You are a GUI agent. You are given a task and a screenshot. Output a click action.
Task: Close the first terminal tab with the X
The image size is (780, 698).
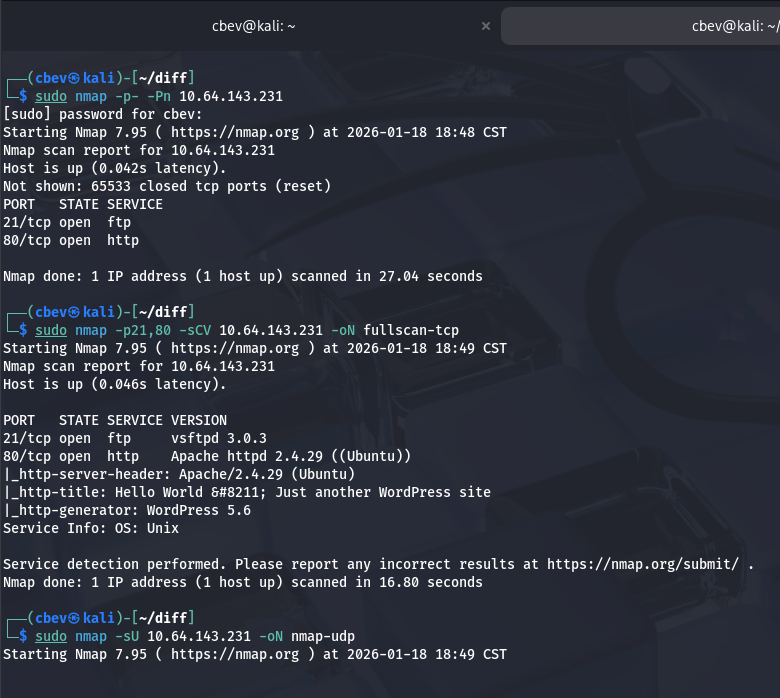point(485,27)
